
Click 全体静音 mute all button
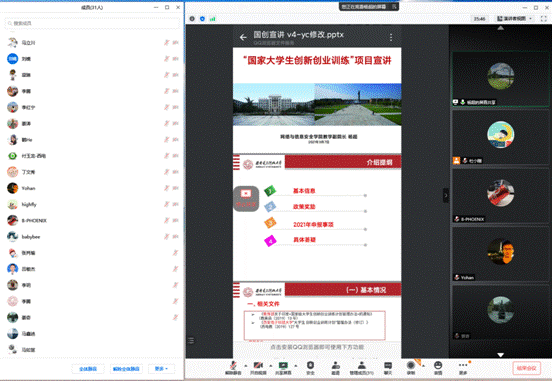pos(88,369)
